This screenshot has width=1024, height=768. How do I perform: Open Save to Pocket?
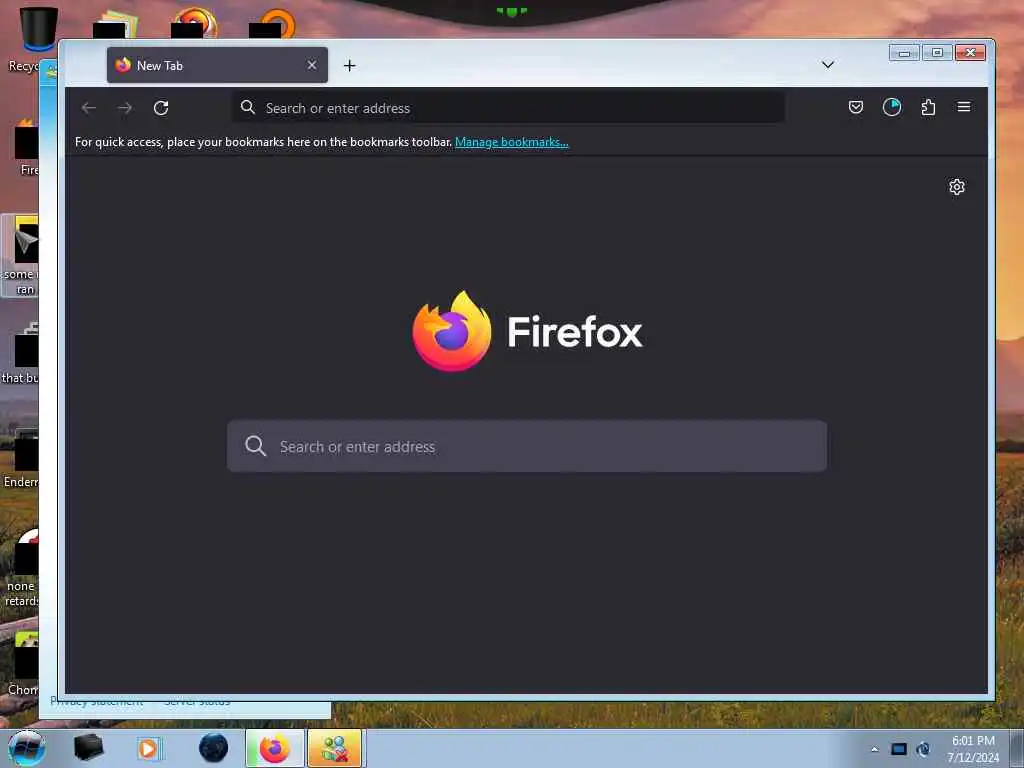[x=856, y=107]
